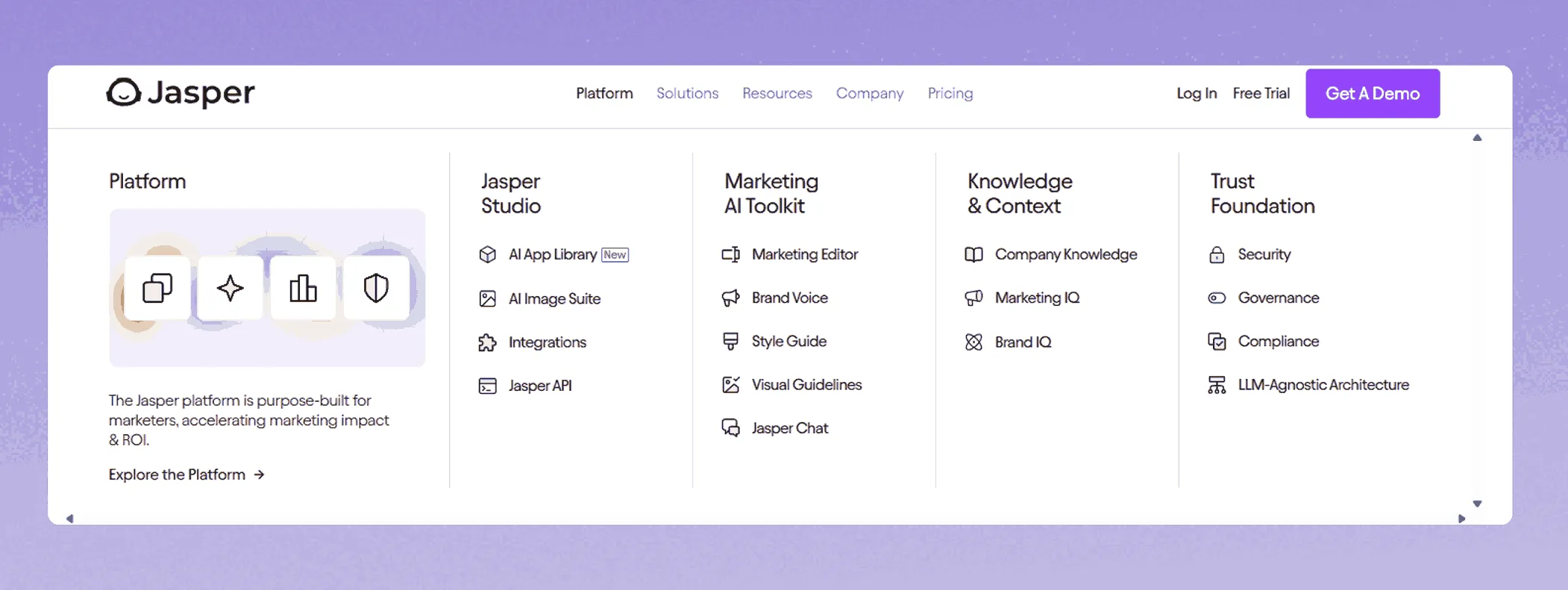
Task: Open Marketing Editor link text
Action: (805, 254)
